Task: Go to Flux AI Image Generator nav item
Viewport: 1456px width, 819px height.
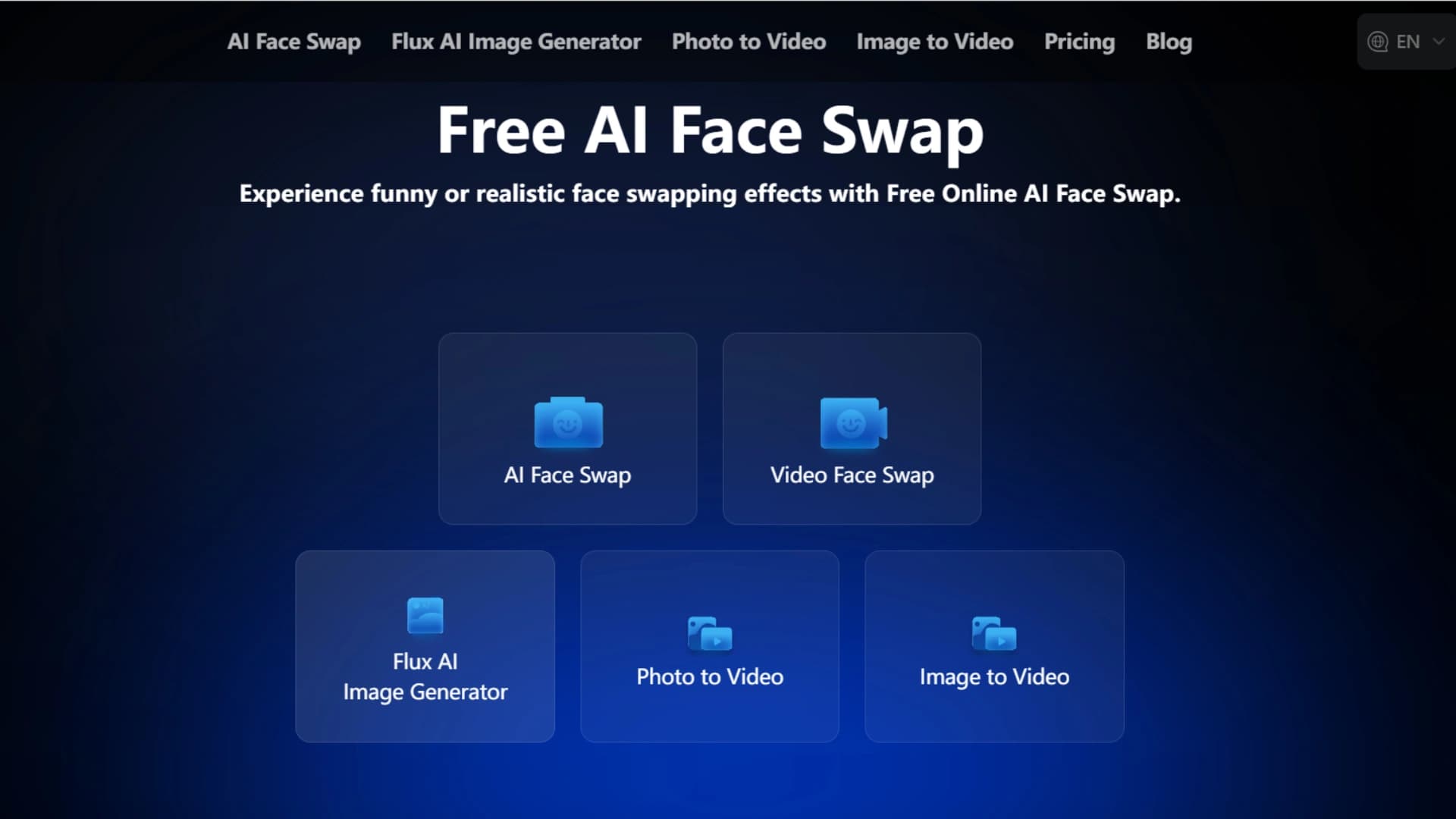Action: [516, 42]
